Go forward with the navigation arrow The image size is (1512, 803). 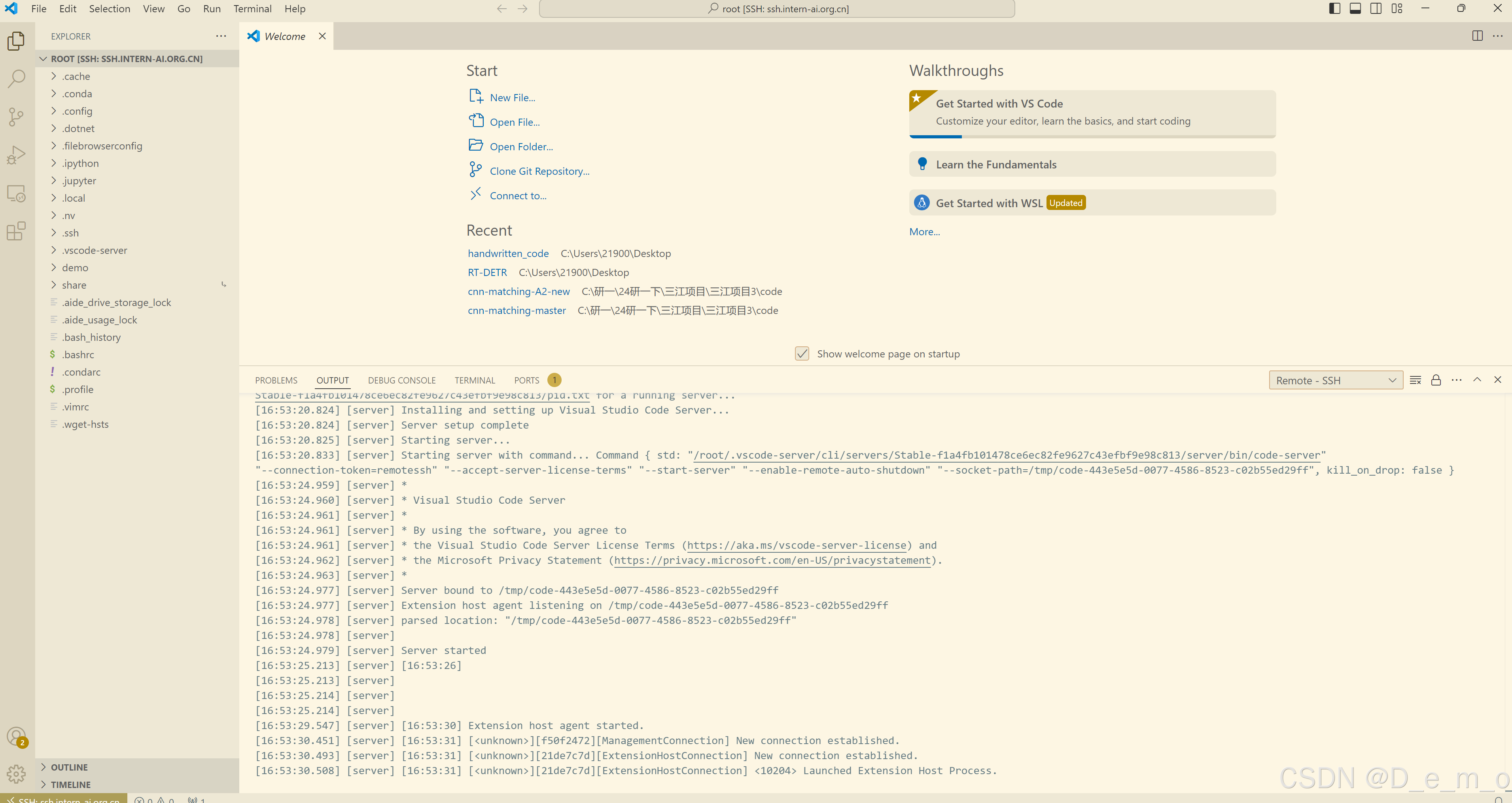[x=522, y=9]
